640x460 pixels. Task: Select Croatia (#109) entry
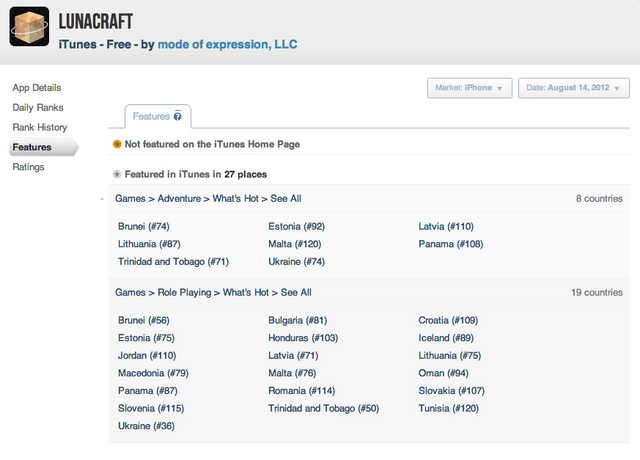click(x=448, y=320)
